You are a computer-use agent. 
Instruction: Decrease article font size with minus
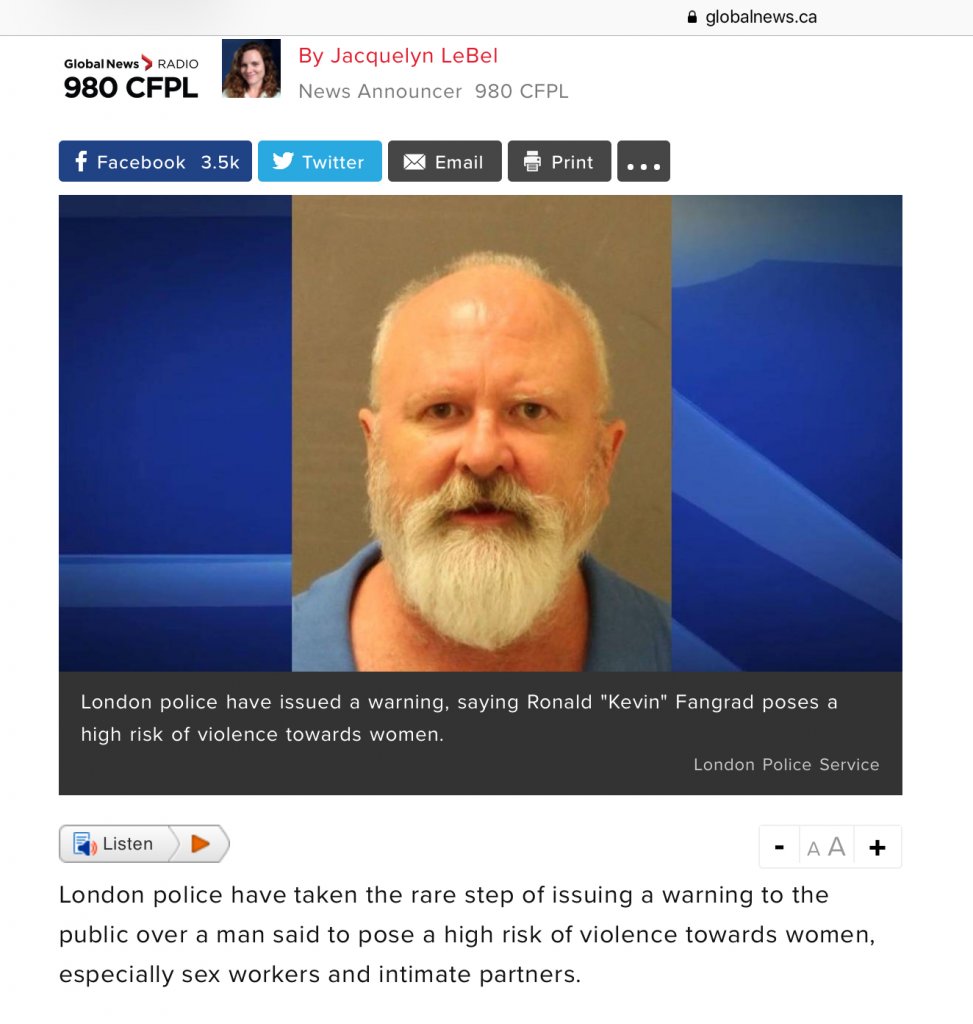pos(779,847)
